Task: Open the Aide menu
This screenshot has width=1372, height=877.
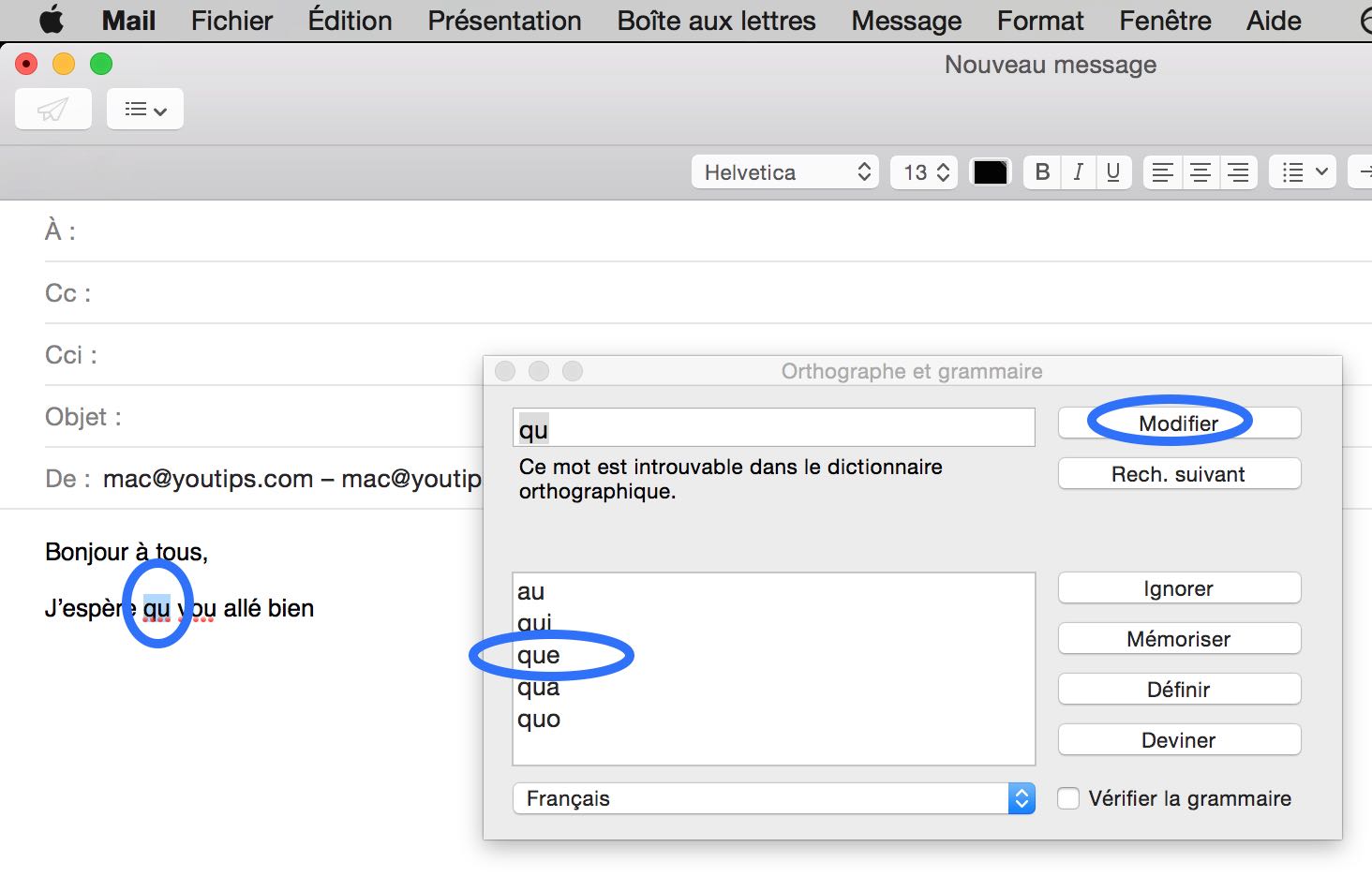Action: [x=1274, y=21]
